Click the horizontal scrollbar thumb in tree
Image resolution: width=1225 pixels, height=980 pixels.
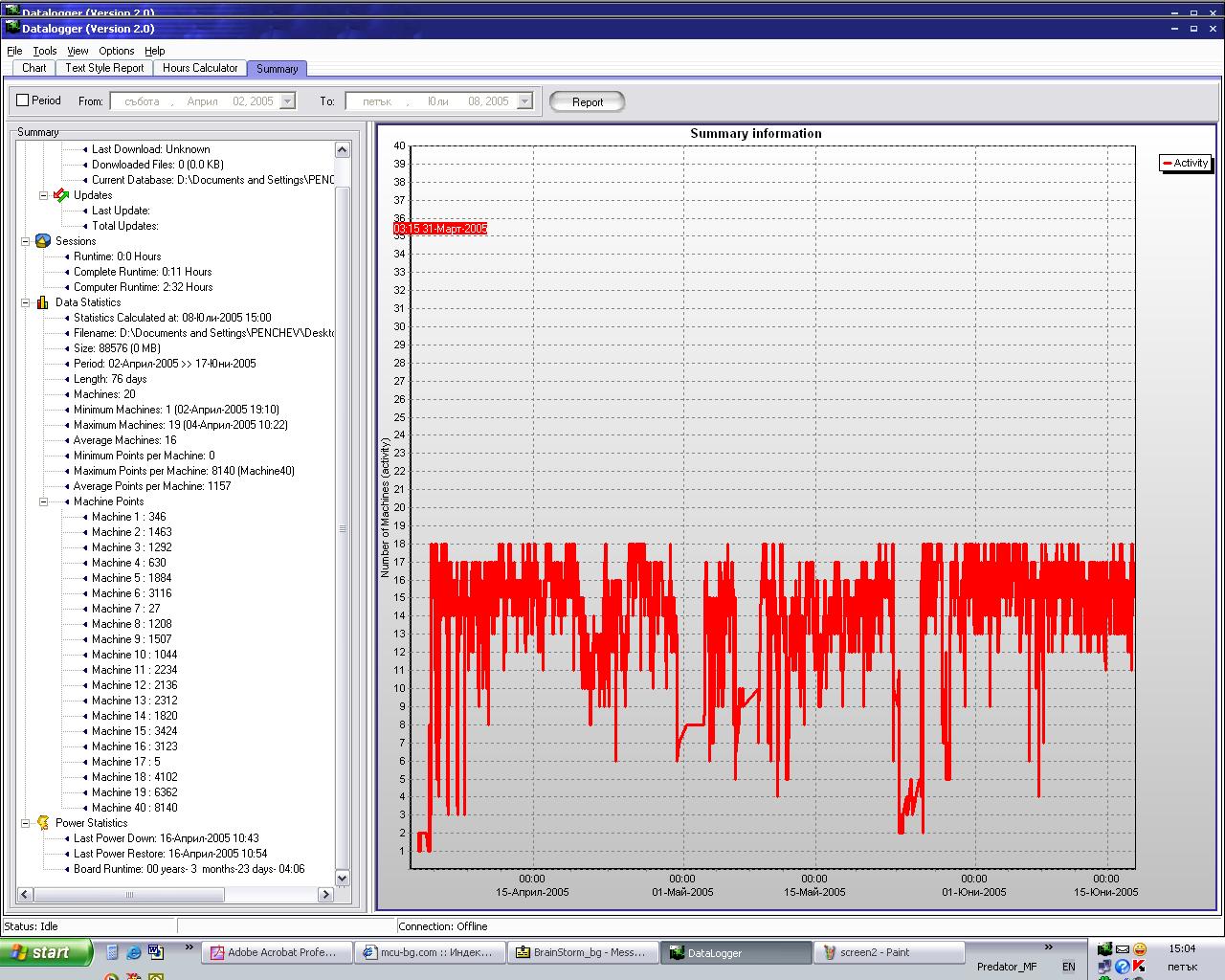click(x=129, y=894)
